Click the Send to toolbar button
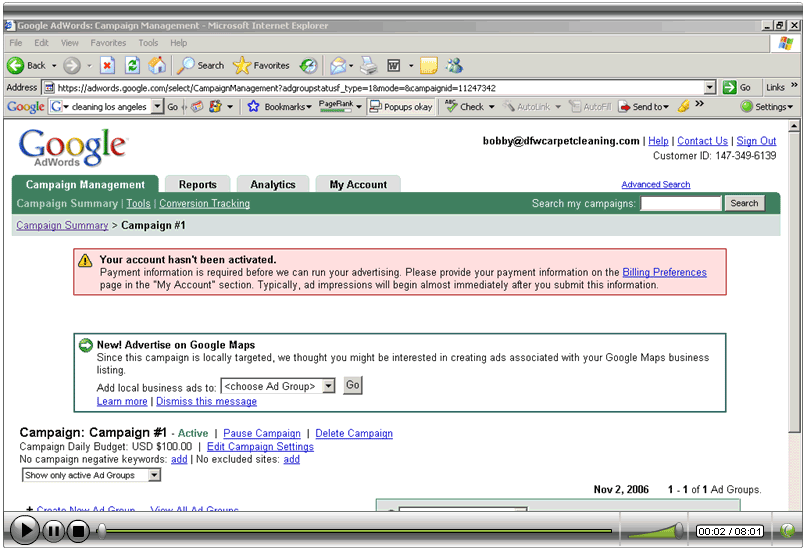 [x=644, y=107]
